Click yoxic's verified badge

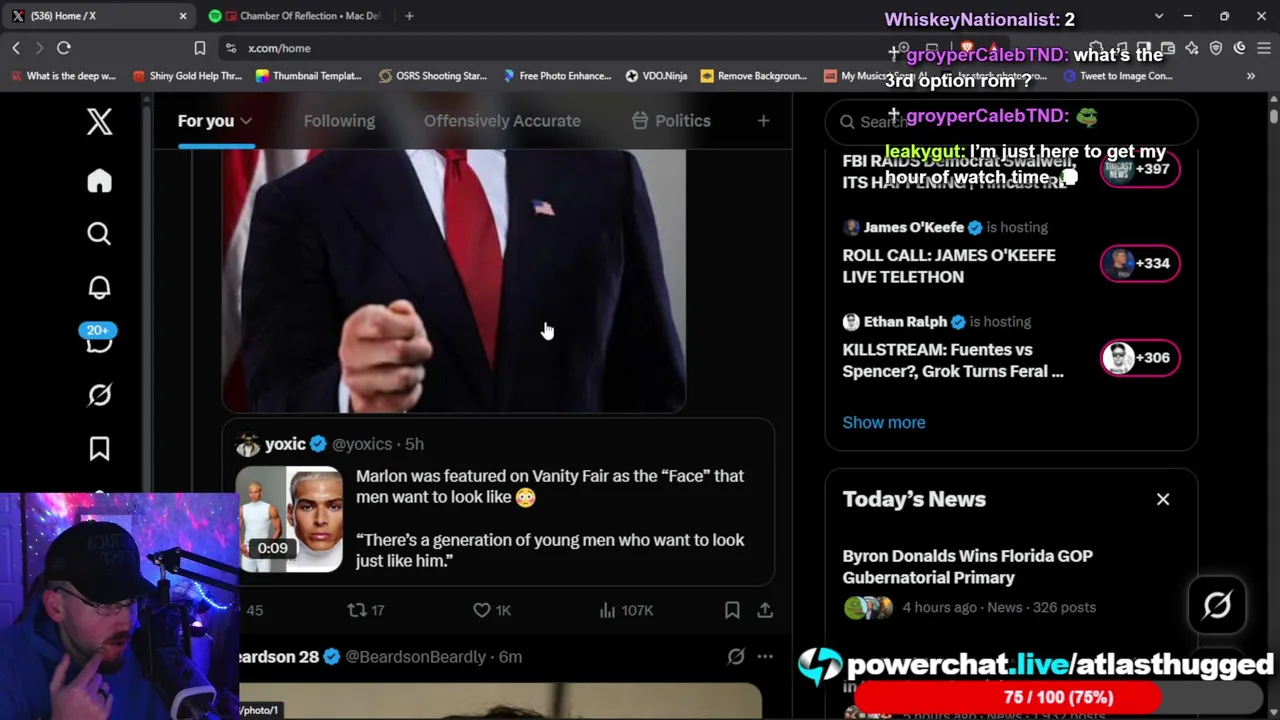click(318, 444)
